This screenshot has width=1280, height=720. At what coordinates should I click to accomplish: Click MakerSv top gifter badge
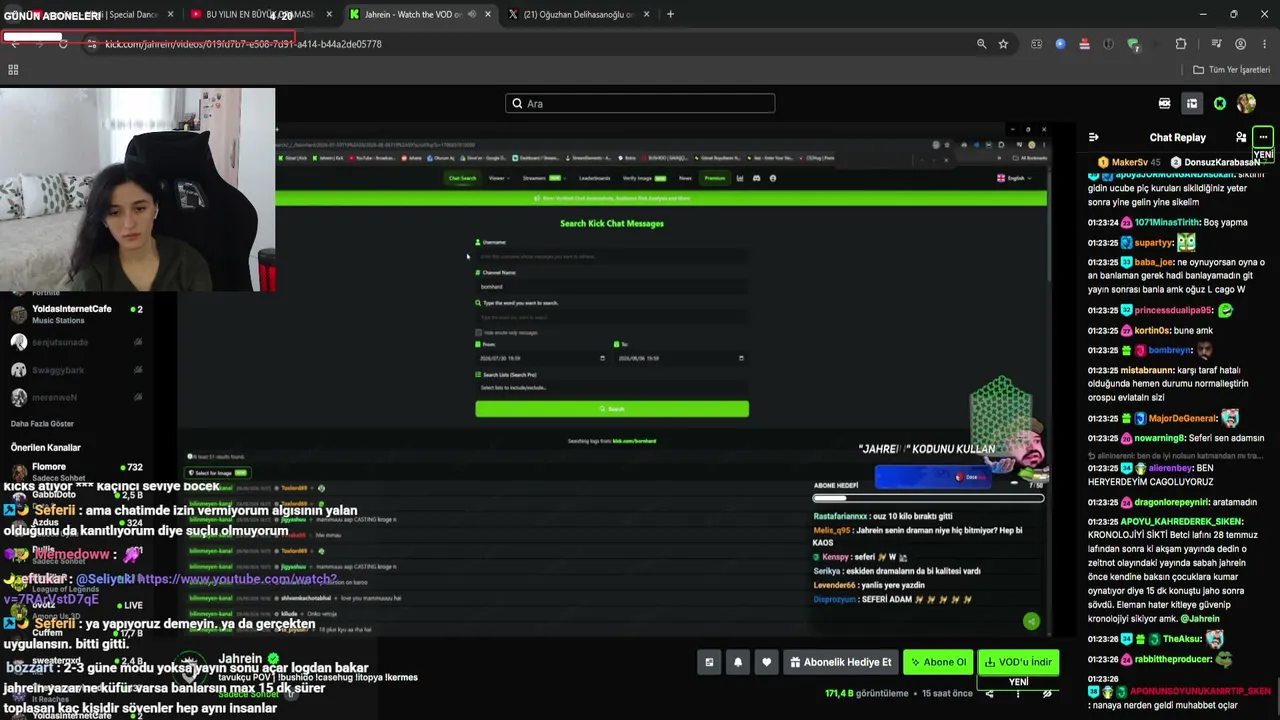1130,162
